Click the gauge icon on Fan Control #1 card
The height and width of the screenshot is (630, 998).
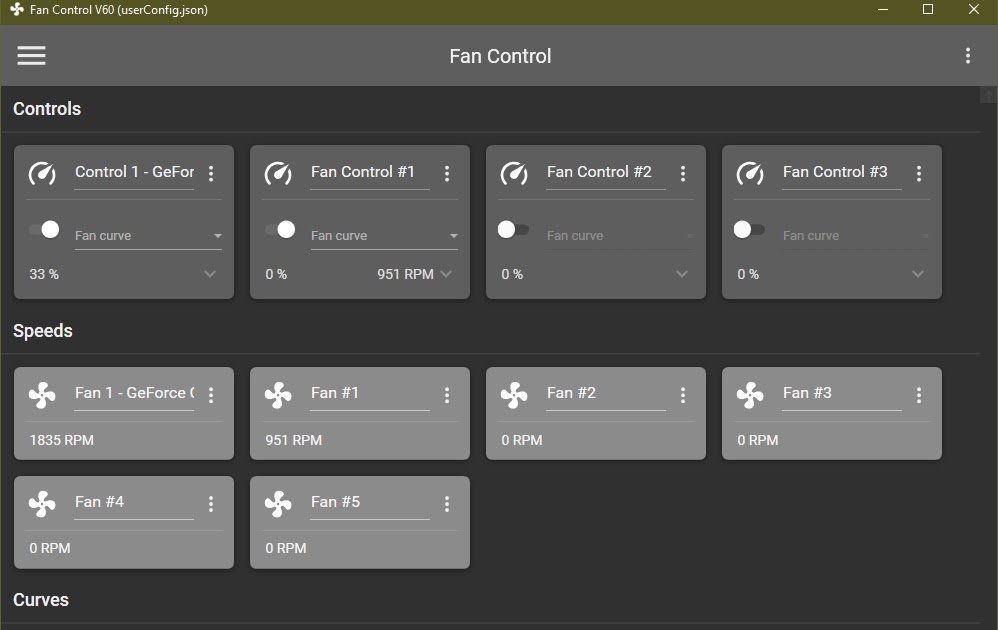point(277,173)
